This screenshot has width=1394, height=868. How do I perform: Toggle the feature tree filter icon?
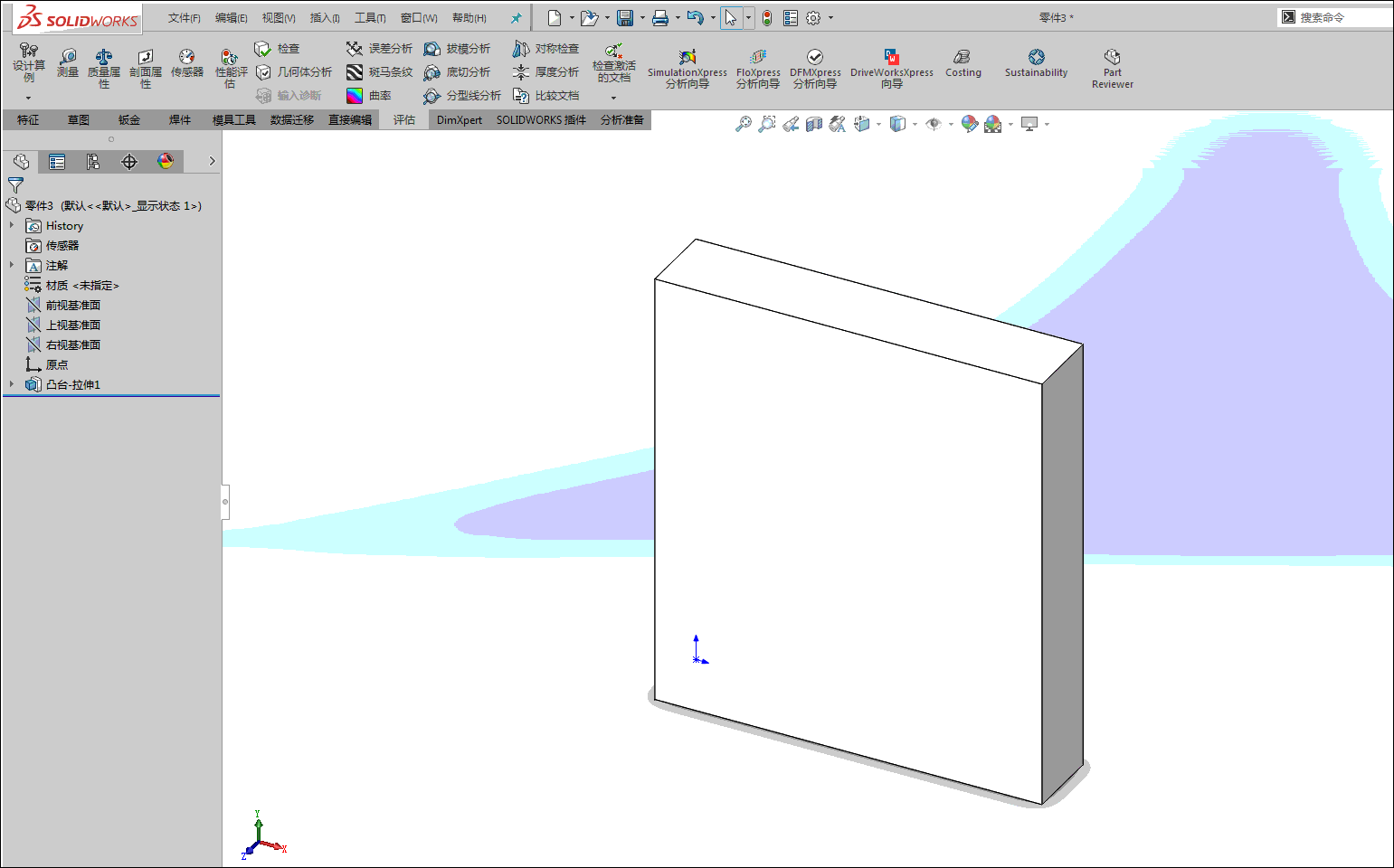coord(16,185)
